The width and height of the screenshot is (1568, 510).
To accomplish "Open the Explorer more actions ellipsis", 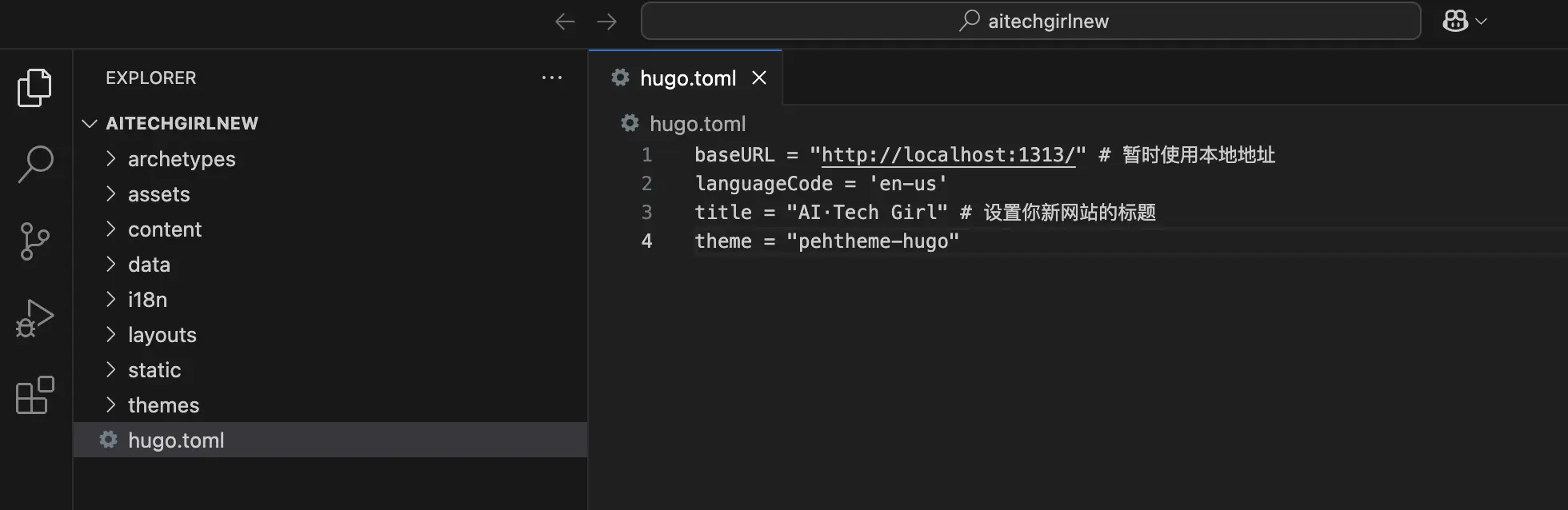I will click(552, 78).
